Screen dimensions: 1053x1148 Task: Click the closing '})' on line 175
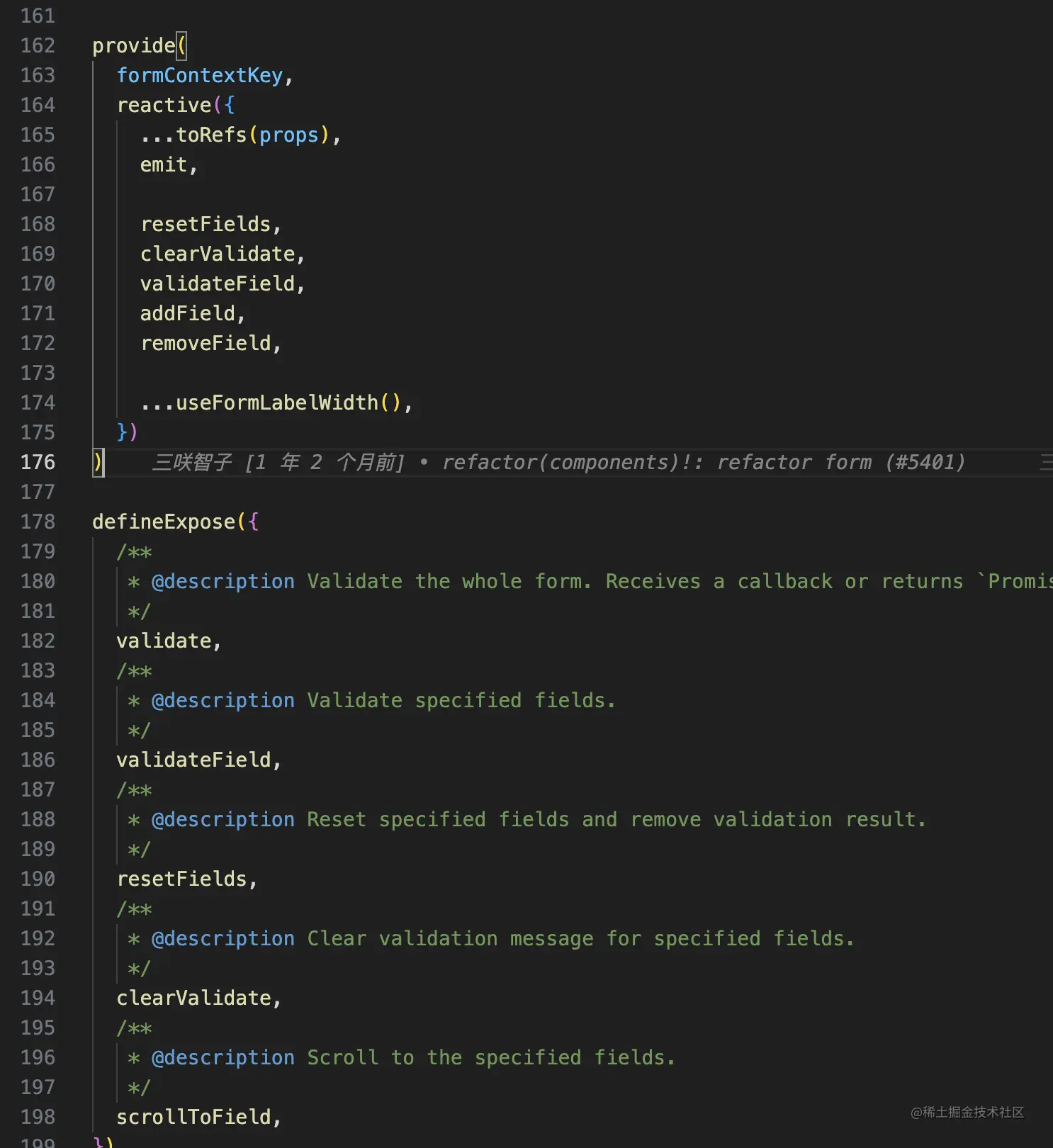[x=128, y=432]
